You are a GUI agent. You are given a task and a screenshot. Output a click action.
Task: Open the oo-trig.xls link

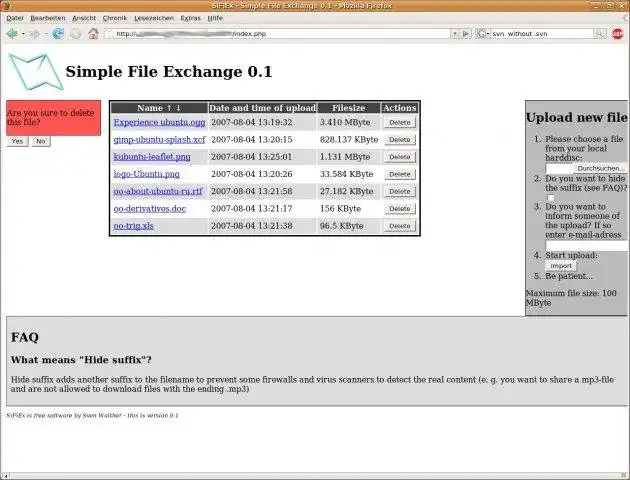click(133, 226)
